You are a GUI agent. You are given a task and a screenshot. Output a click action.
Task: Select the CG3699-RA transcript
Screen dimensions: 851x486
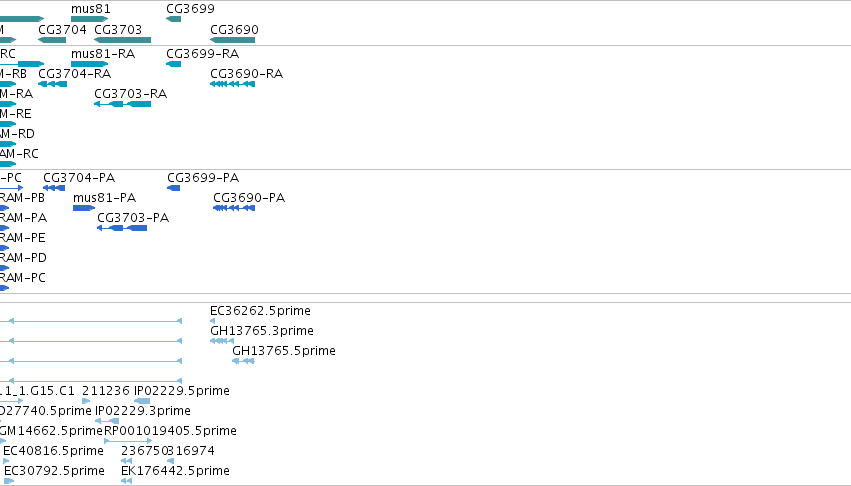click(x=174, y=64)
